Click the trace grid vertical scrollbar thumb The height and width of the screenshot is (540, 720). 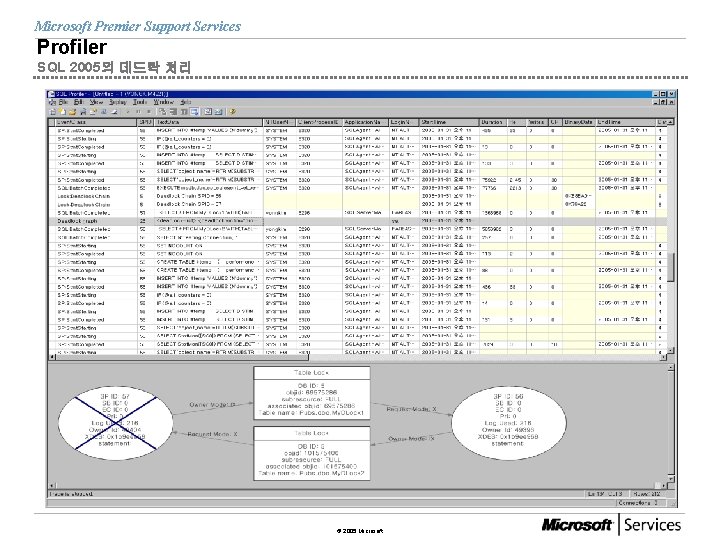tap(670, 267)
